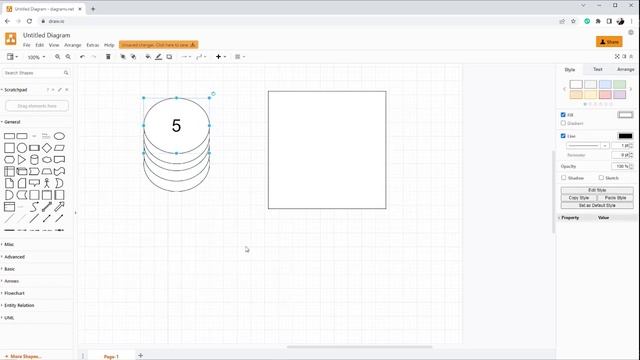The width and height of the screenshot is (640, 360).
Task: Add a new page with the plus button
Action: point(140,356)
